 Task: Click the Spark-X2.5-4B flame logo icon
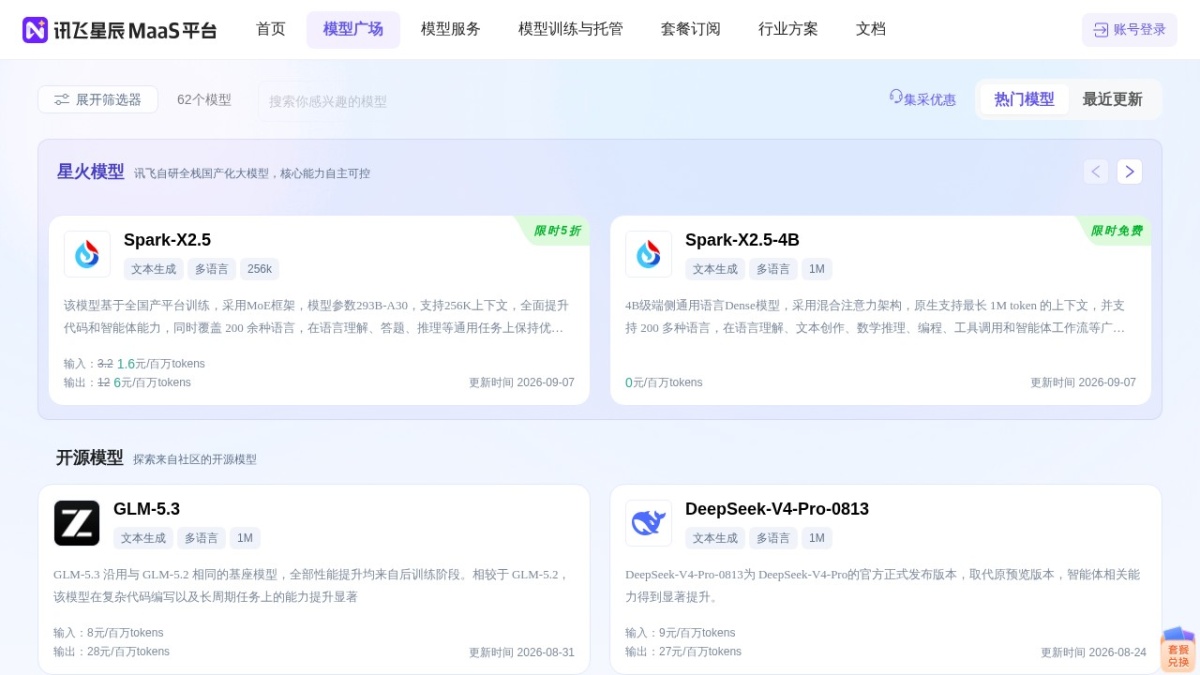coord(649,254)
